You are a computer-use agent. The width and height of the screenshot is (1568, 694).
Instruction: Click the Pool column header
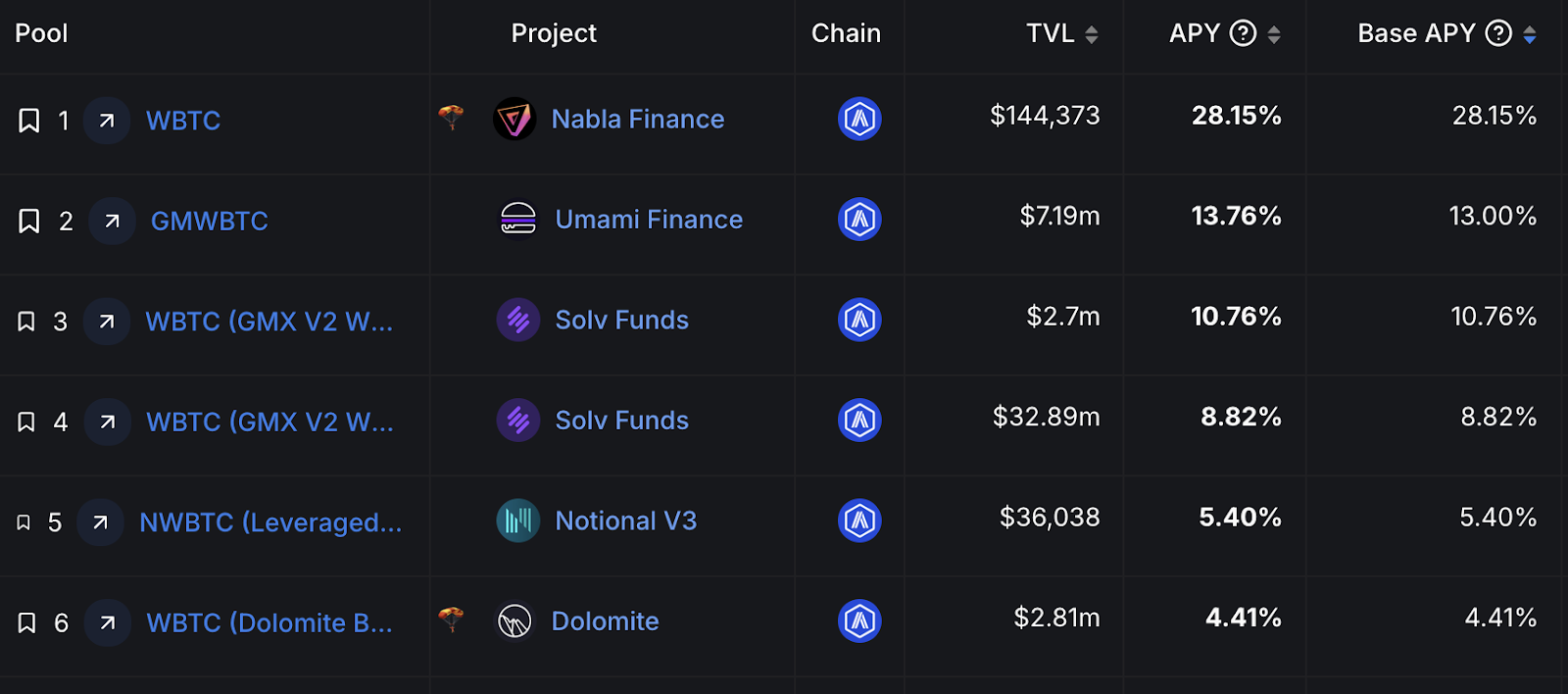click(41, 33)
